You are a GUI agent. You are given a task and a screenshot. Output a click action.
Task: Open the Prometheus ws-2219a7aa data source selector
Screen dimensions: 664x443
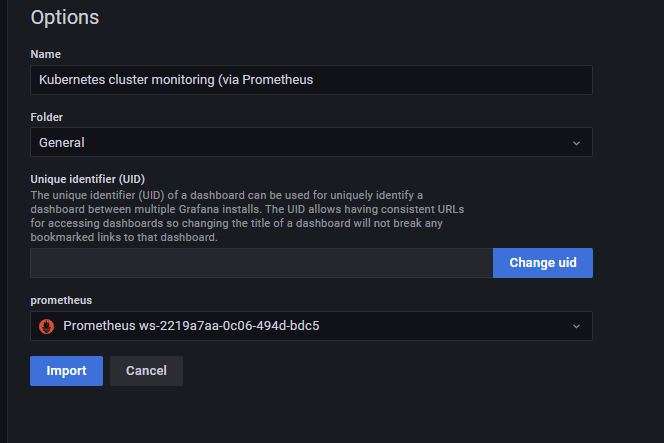pyautogui.click(x=310, y=326)
